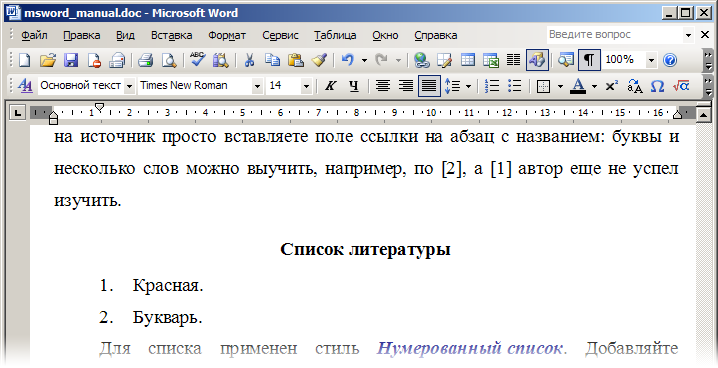Image resolution: width=718 pixels, height=368 pixels.
Task: Copy selection using the copy icon
Action: pyautogui.click(x=273, y=60)
